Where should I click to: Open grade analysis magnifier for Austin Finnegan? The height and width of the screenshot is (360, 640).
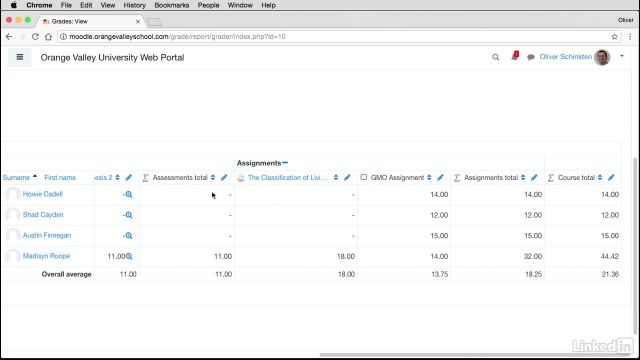(129, 236)
